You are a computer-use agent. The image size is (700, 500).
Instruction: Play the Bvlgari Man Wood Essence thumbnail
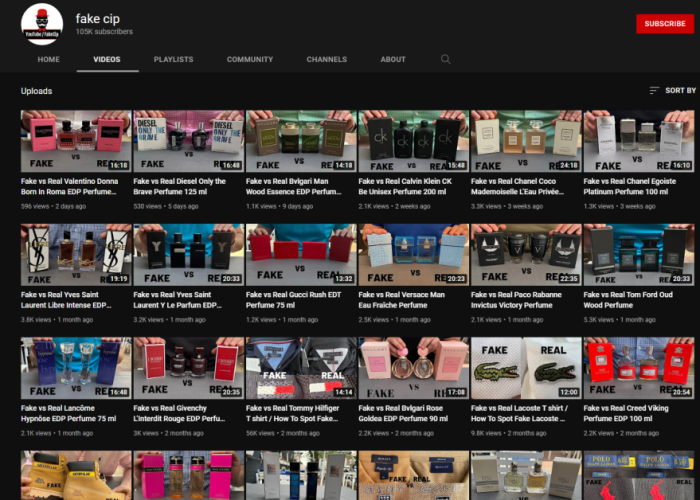click(x=301, y=141)
